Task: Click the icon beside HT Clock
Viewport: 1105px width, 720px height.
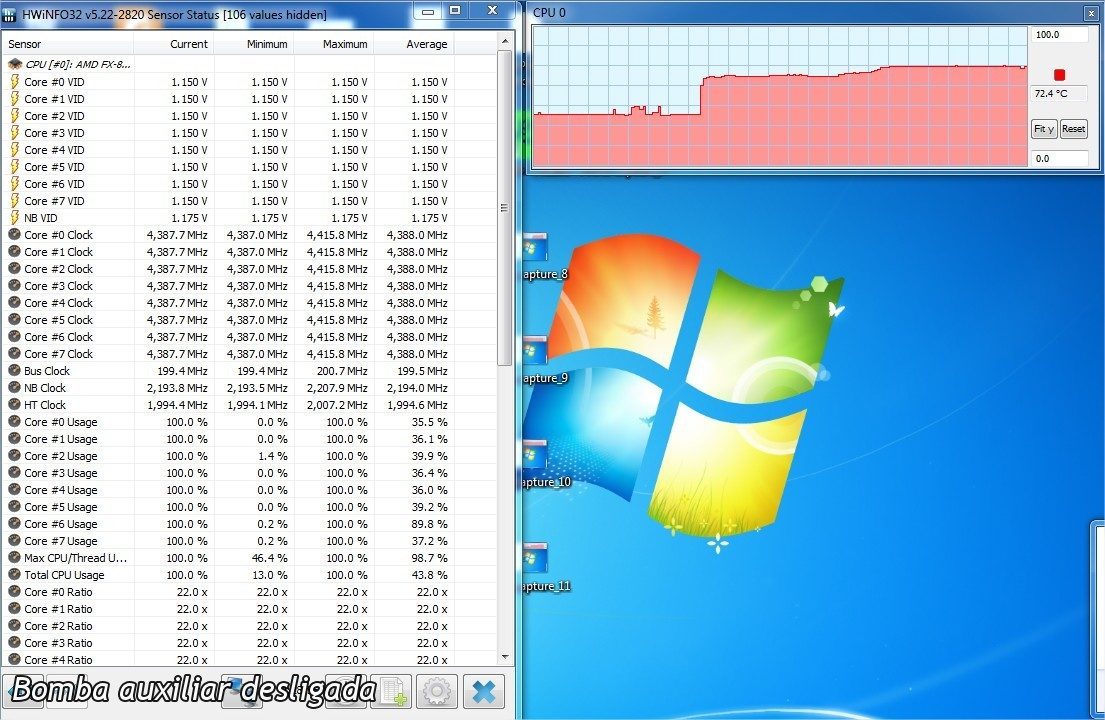Action: pyautogui.click(x=14, y=404)
